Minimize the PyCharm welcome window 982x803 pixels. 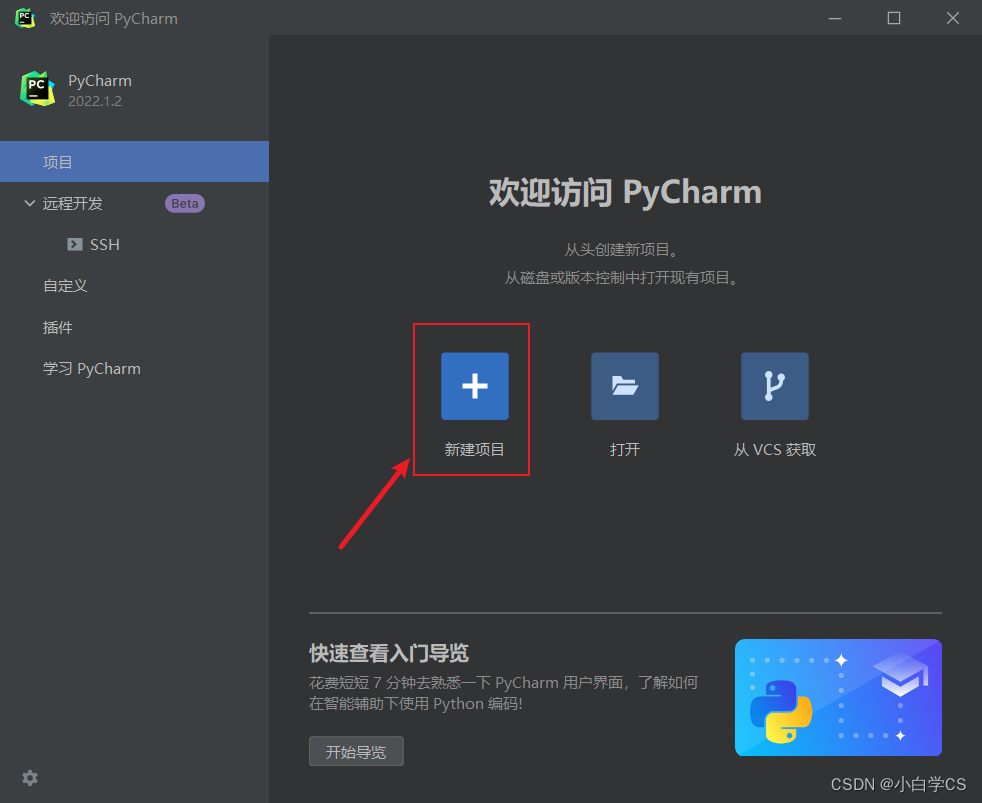coord(835,18)
